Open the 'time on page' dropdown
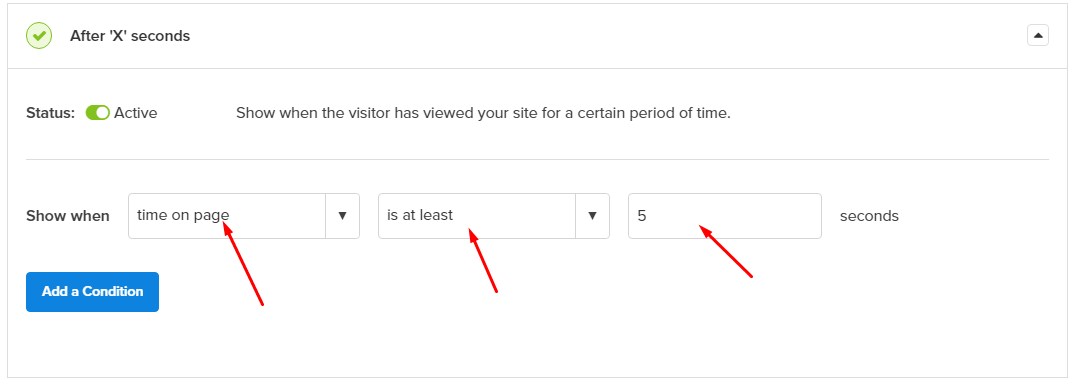The width and height of the screenshot is (1077, 384). [244, 216]
